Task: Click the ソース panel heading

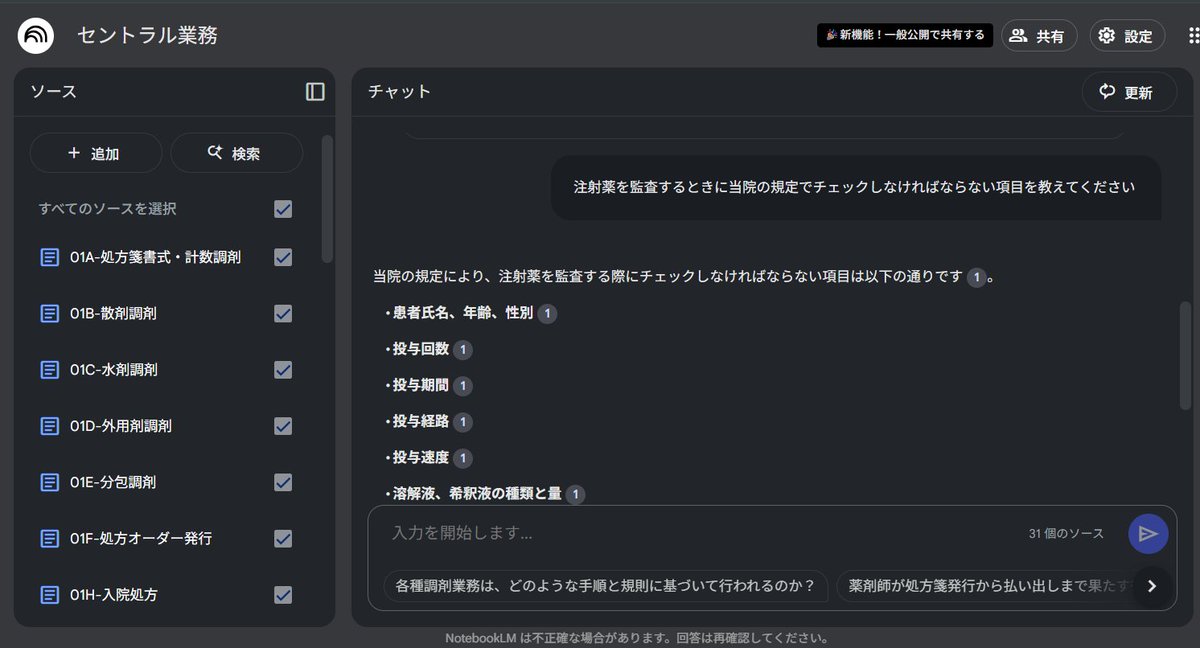Action: pos(53,92)
